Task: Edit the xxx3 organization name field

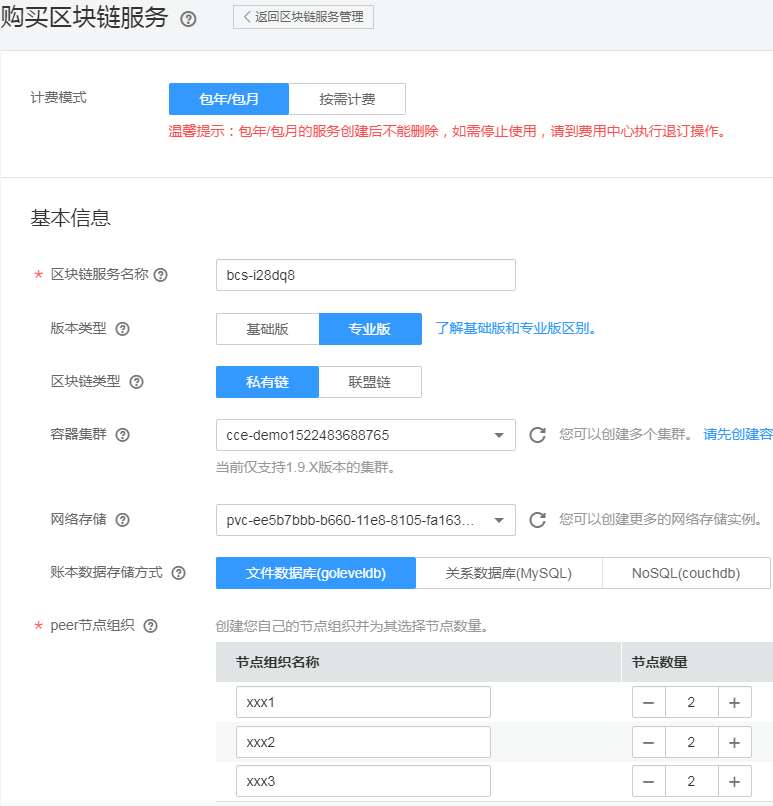Action: [363, 781]
